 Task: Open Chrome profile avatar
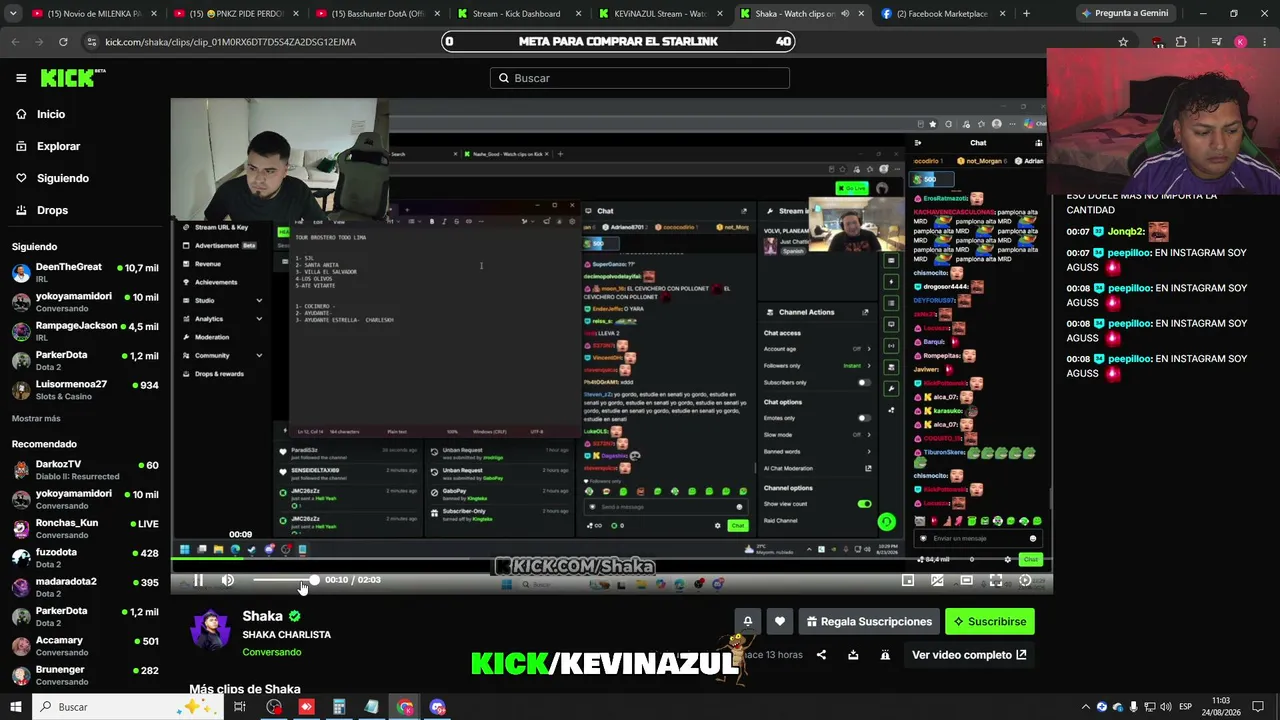pyautogui.click(x=1240, y=42)
